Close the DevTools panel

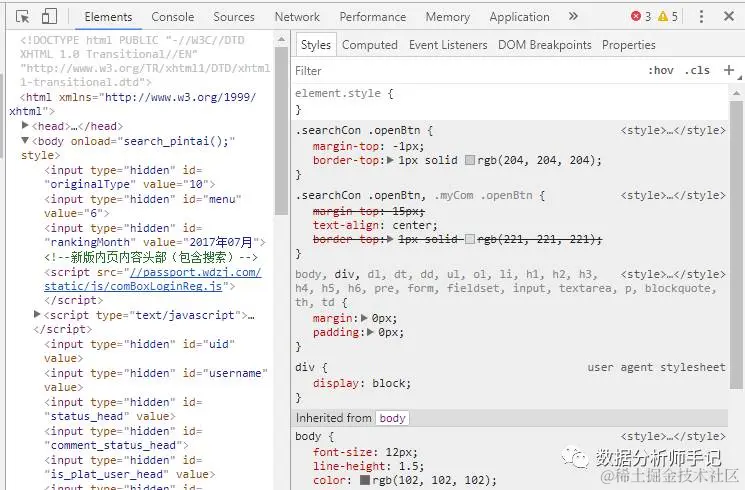729,16
